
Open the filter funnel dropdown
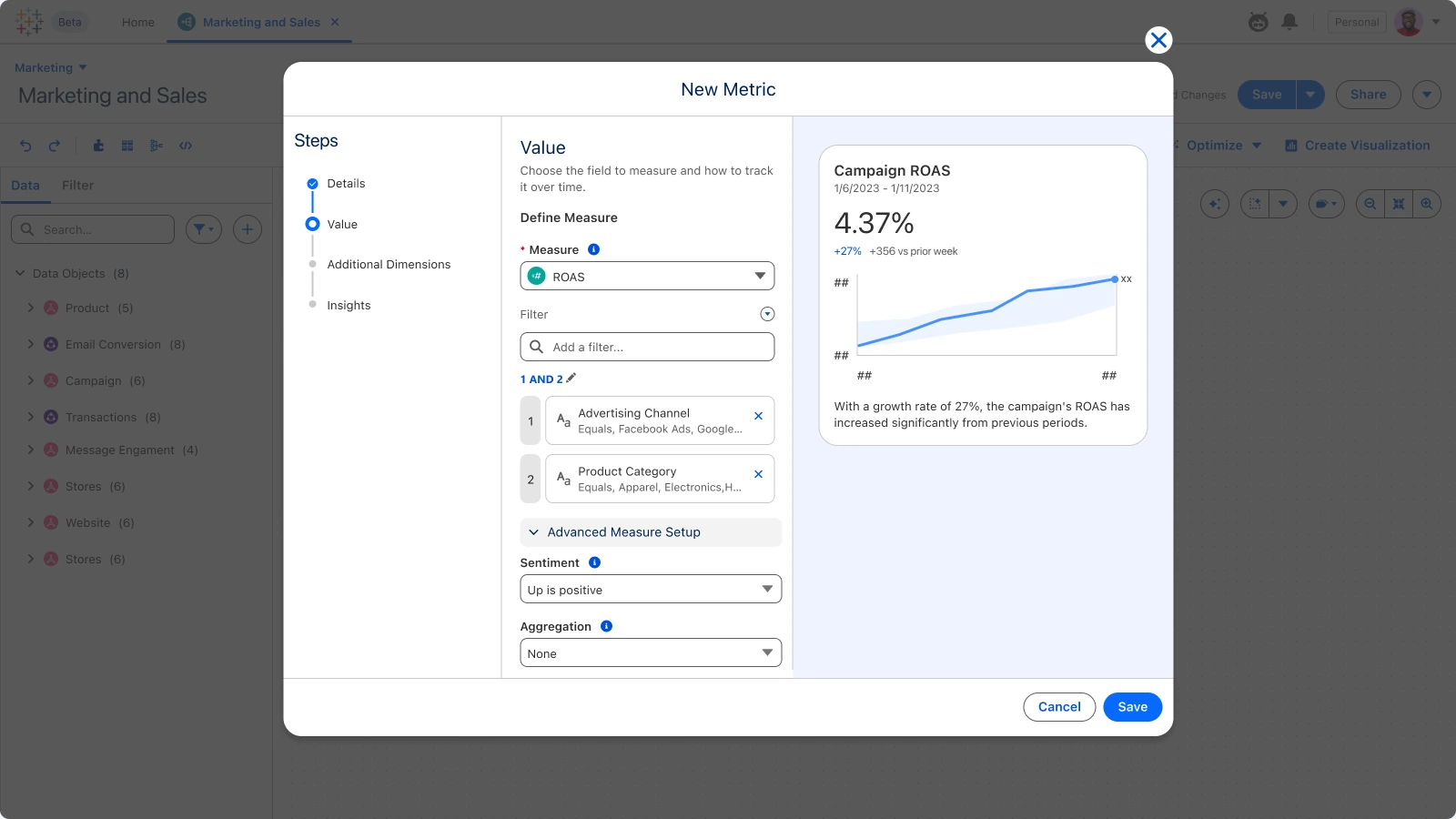click(204, 229)
